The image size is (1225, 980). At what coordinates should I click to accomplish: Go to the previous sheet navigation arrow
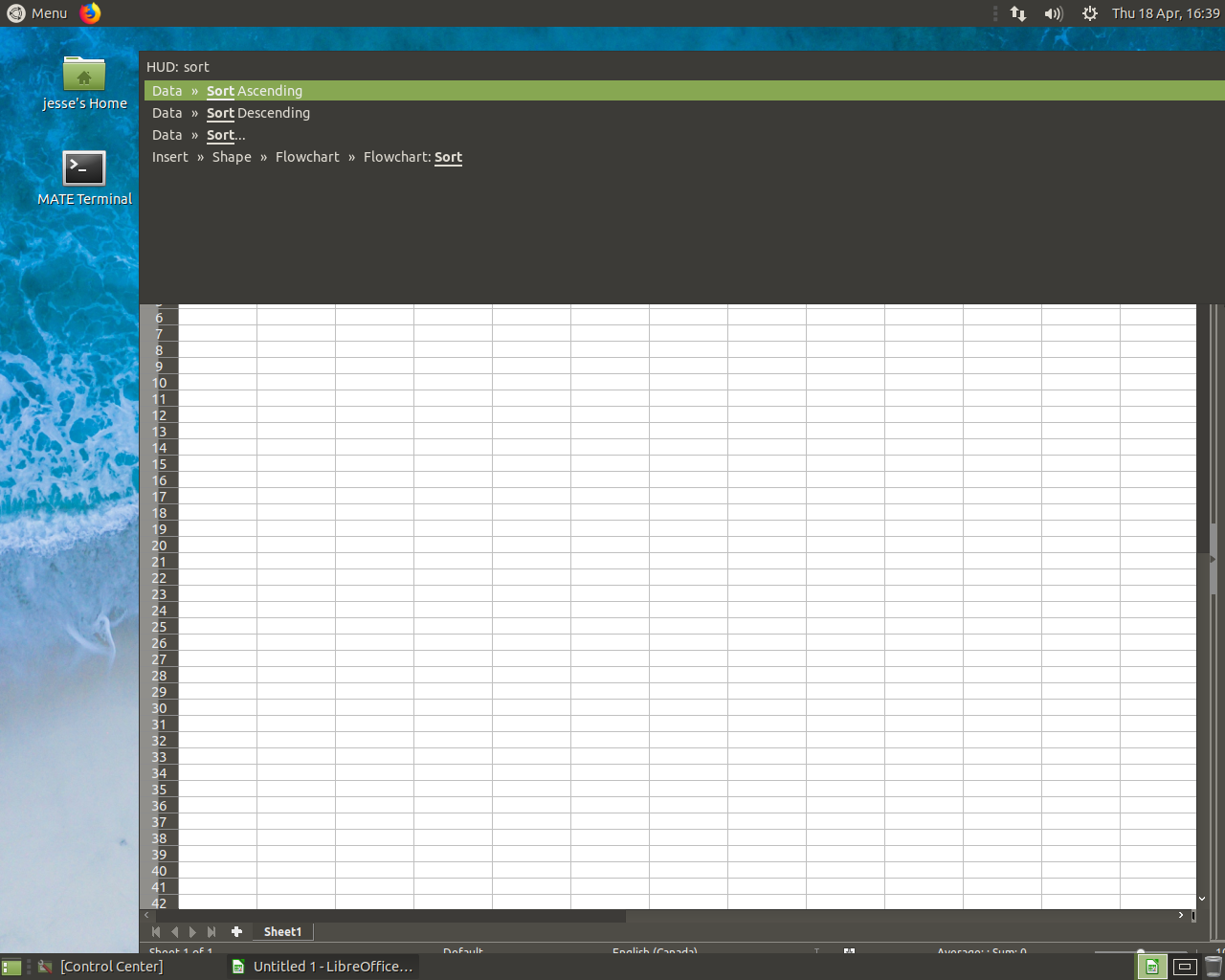pyautogui.click(x=174, y=932)
